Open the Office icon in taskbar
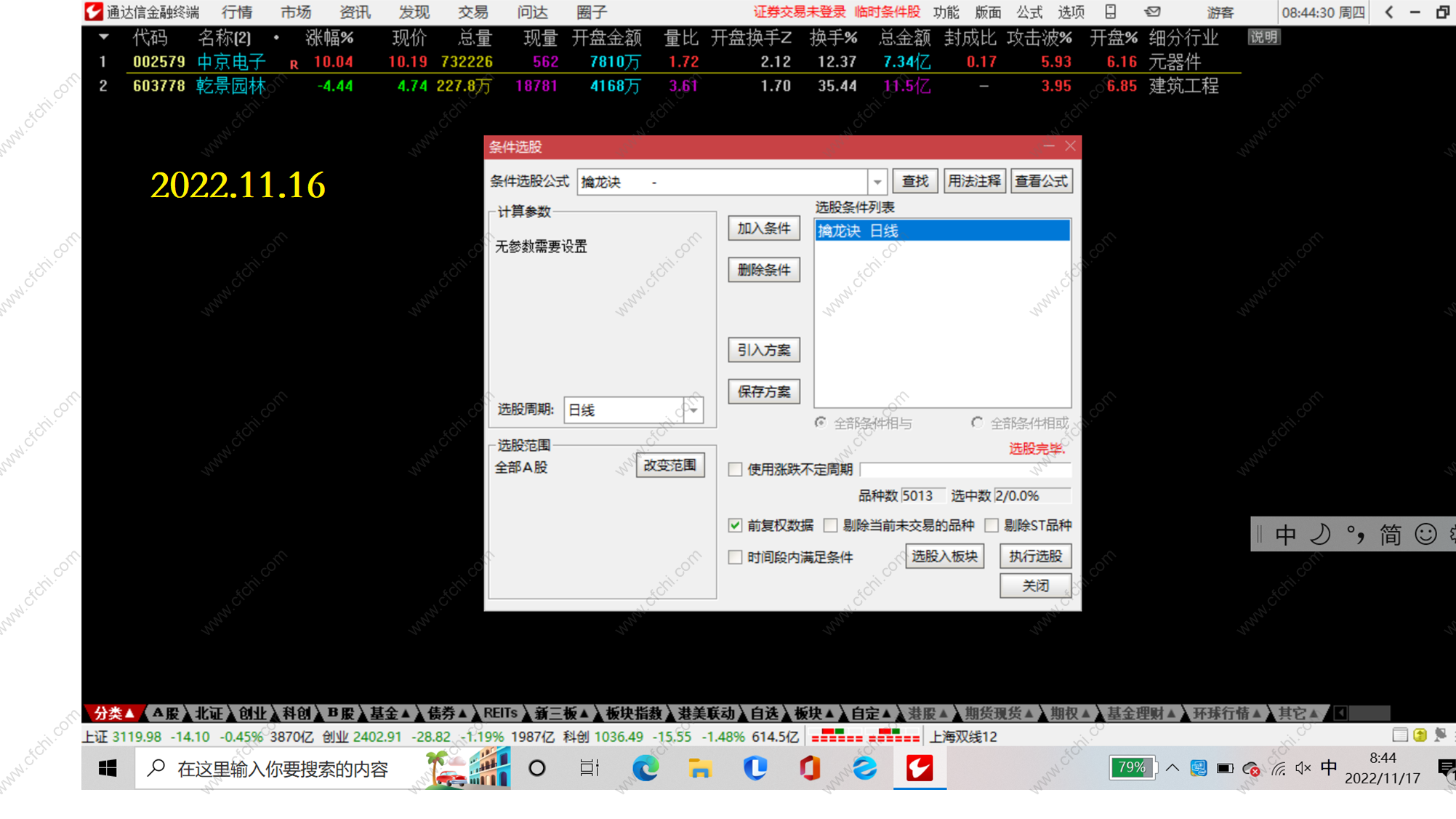The image size is (1456, 819). click(810, 768)
